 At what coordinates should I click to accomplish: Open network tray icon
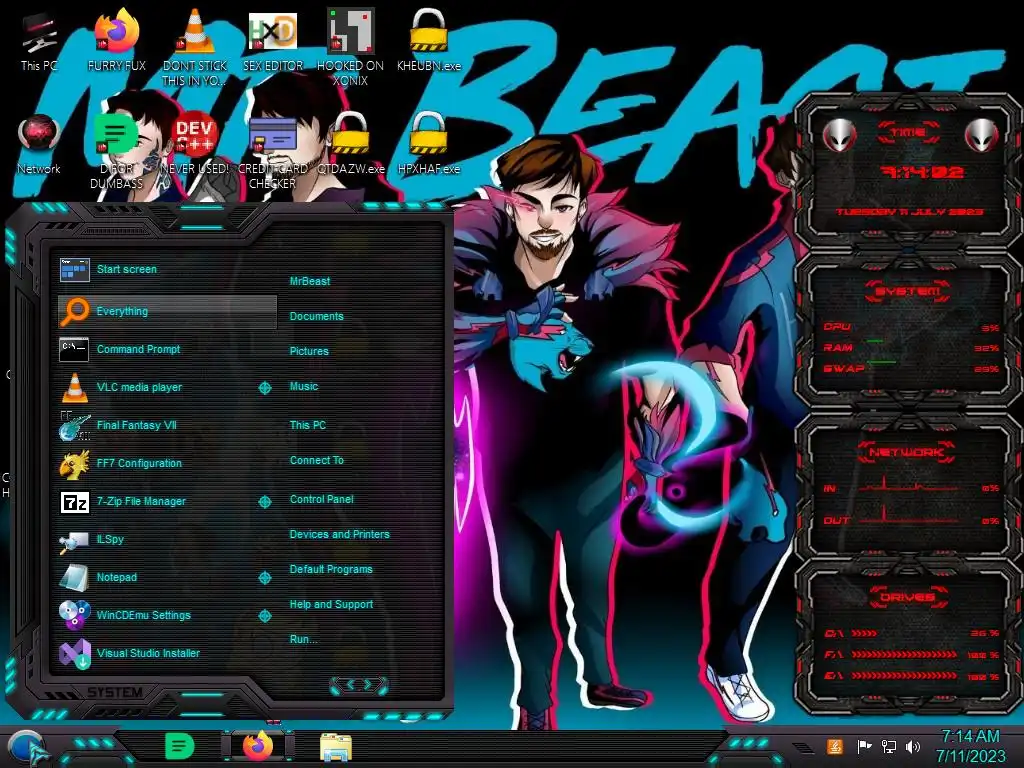[x=889, y=746]
